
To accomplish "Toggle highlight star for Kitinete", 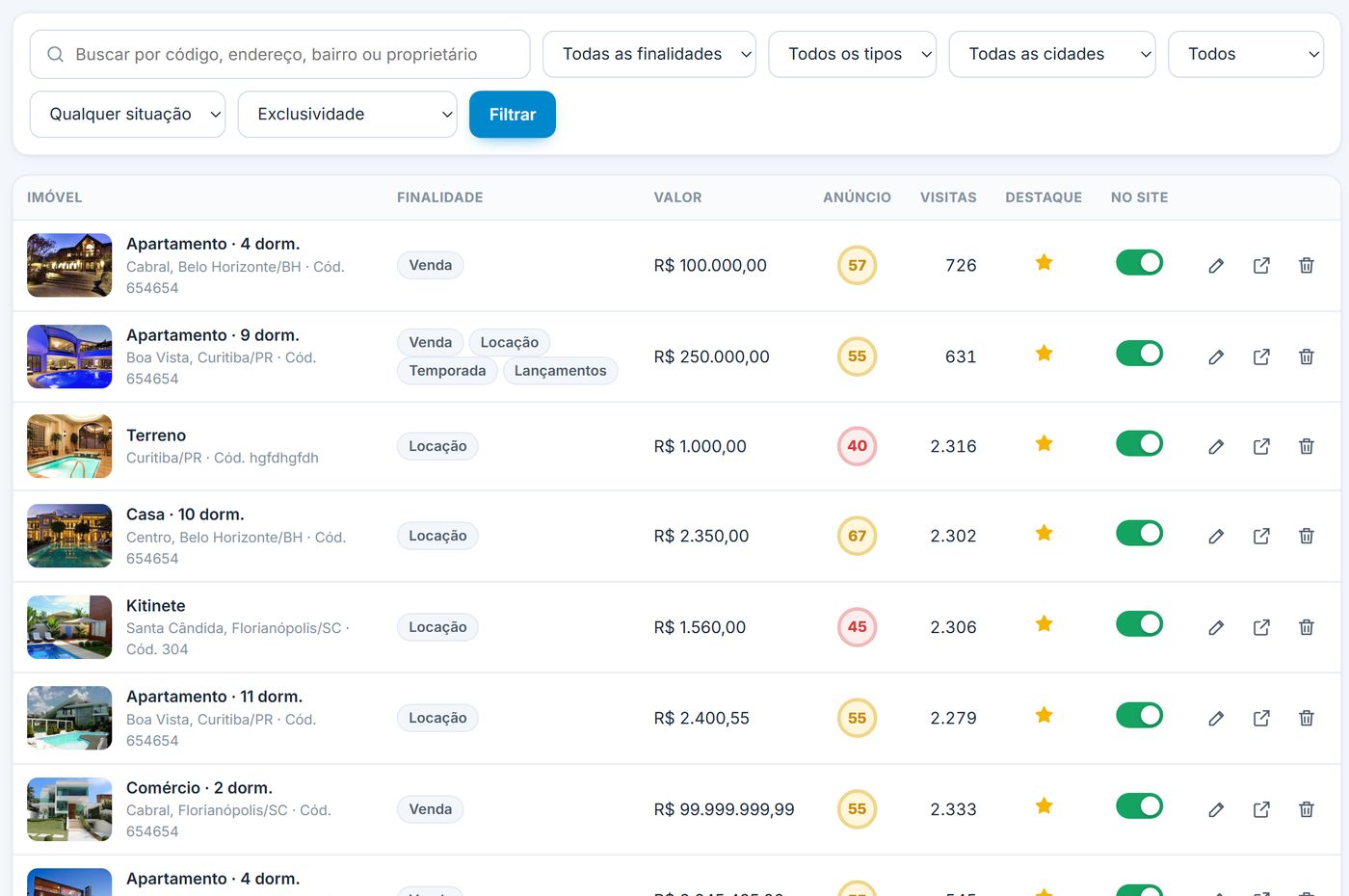I will point(1044,623).
